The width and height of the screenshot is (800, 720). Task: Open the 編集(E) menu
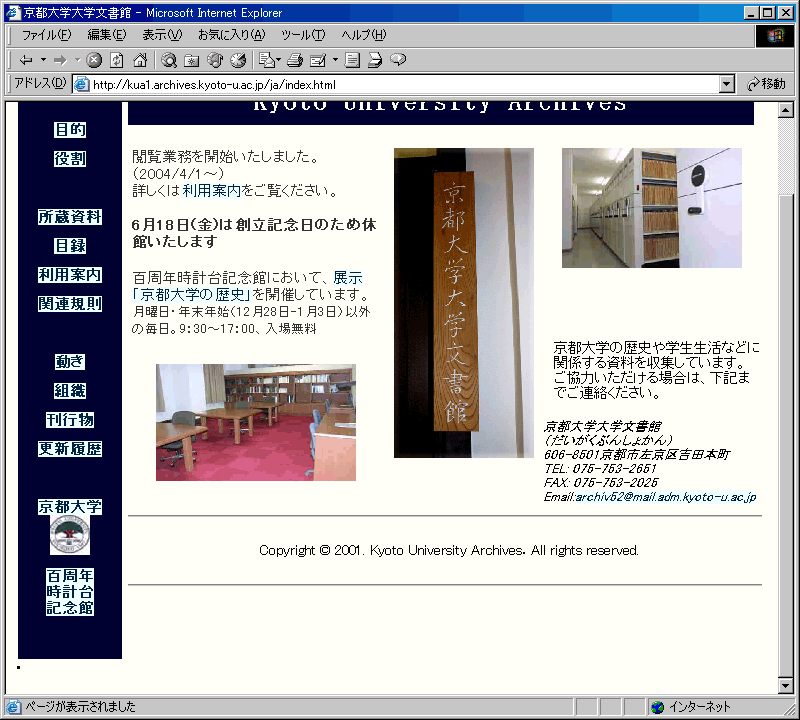[107, 35]
